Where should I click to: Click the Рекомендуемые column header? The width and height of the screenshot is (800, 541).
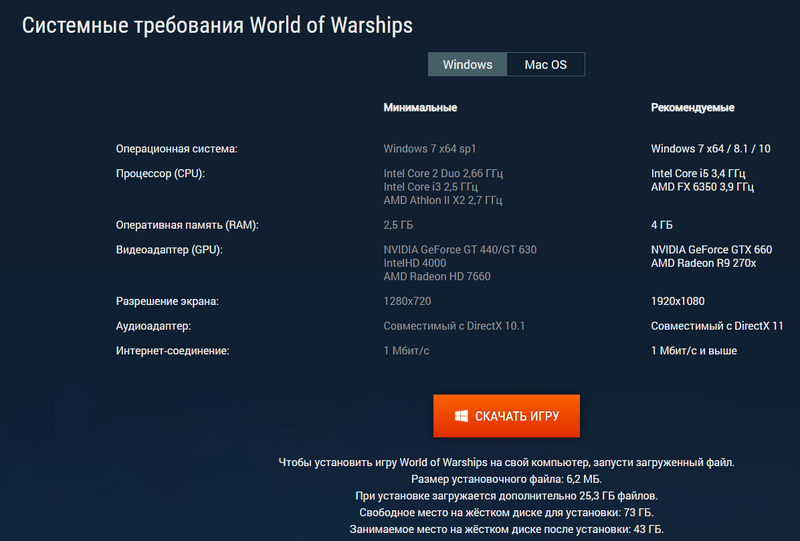tap(693, 108)
